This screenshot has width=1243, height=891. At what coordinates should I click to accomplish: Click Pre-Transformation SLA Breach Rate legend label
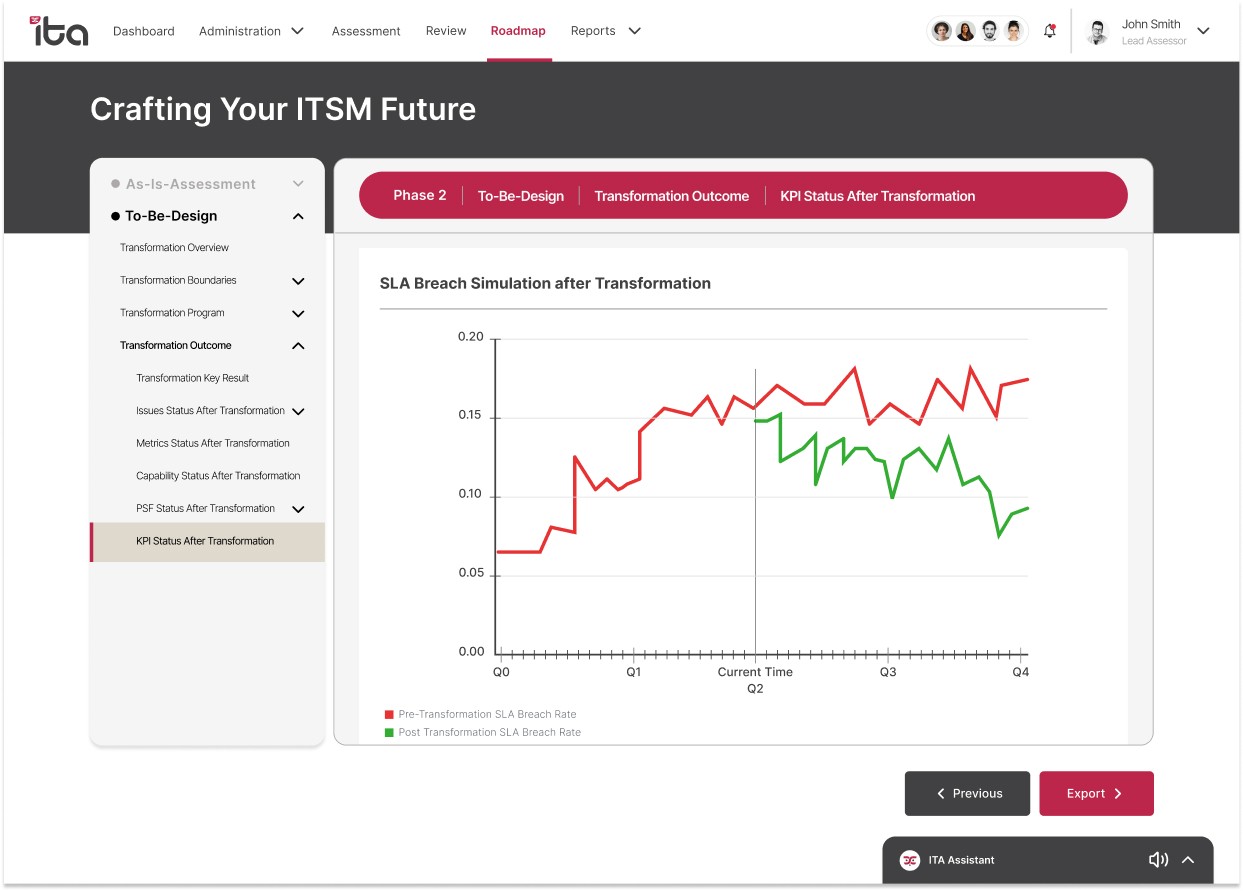pos(487,715)
